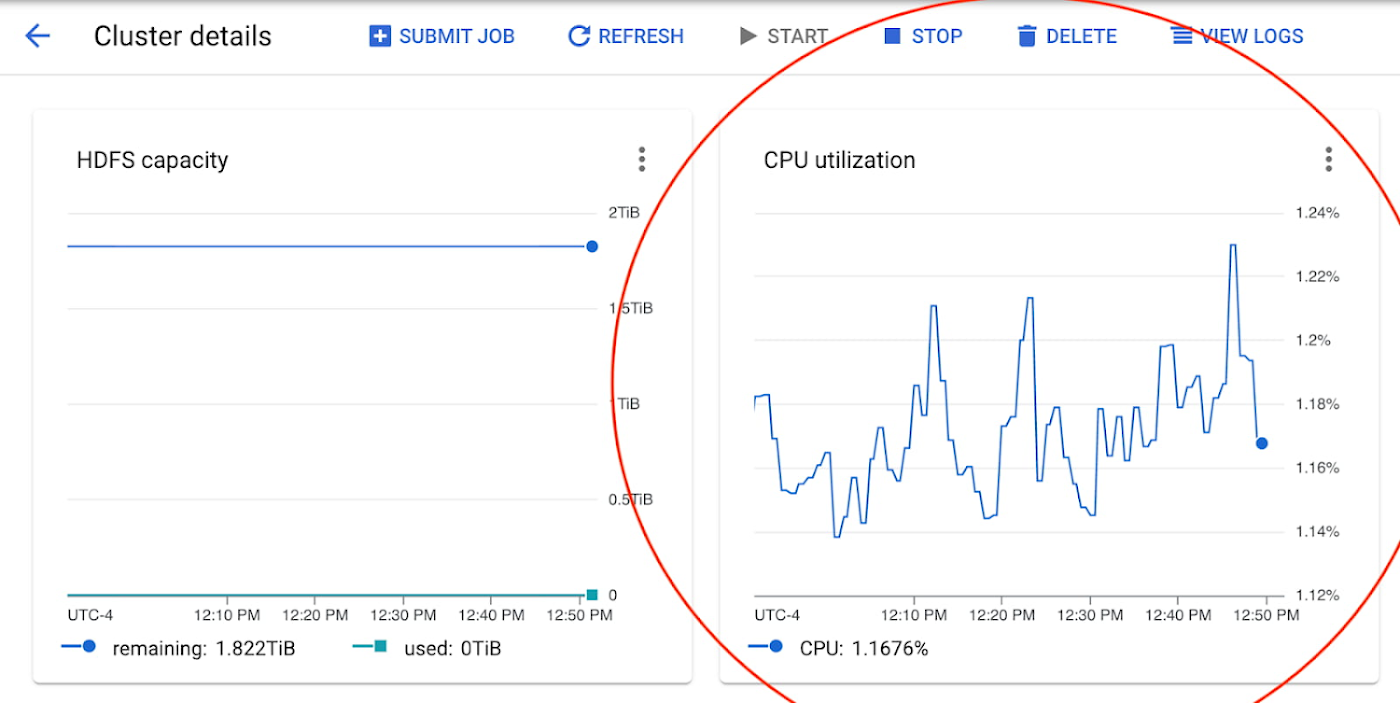
Task: Click the Submit Job plus icon
Action: pyautogui.click(x=380, y=37)
